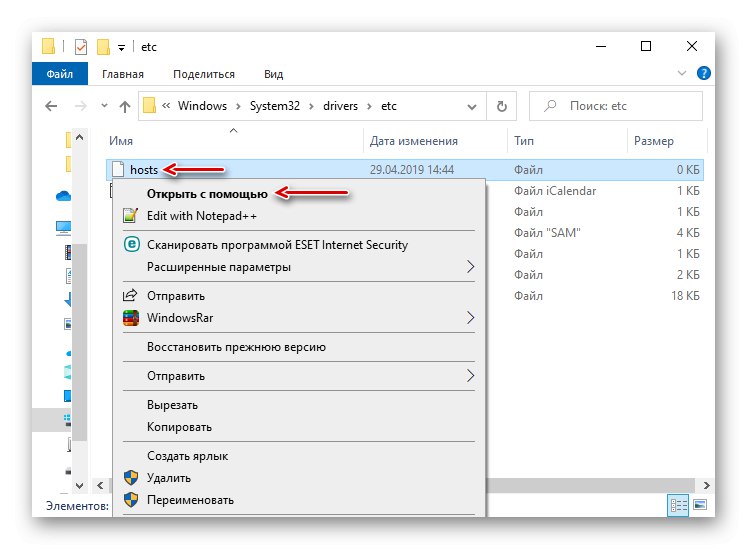Click the 4 КБ size cell
Viewport: 747px width, 549px height.
688,233
